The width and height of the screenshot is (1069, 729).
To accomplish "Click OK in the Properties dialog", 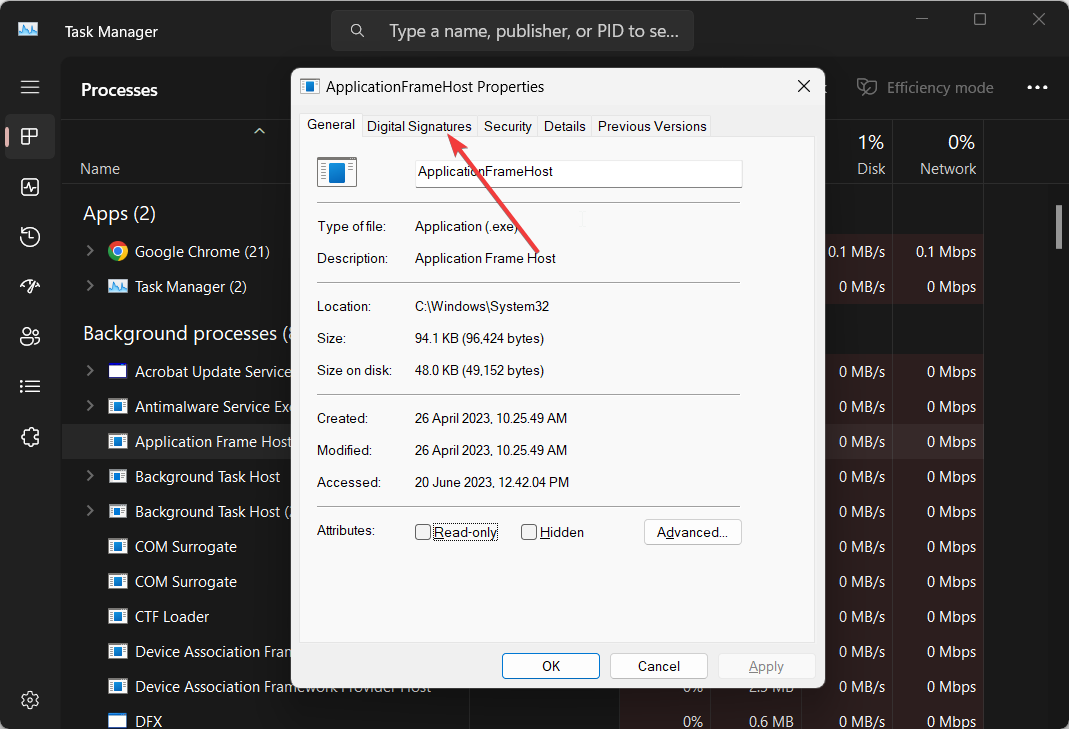I will pyautogui.click(x=551, y=666).
